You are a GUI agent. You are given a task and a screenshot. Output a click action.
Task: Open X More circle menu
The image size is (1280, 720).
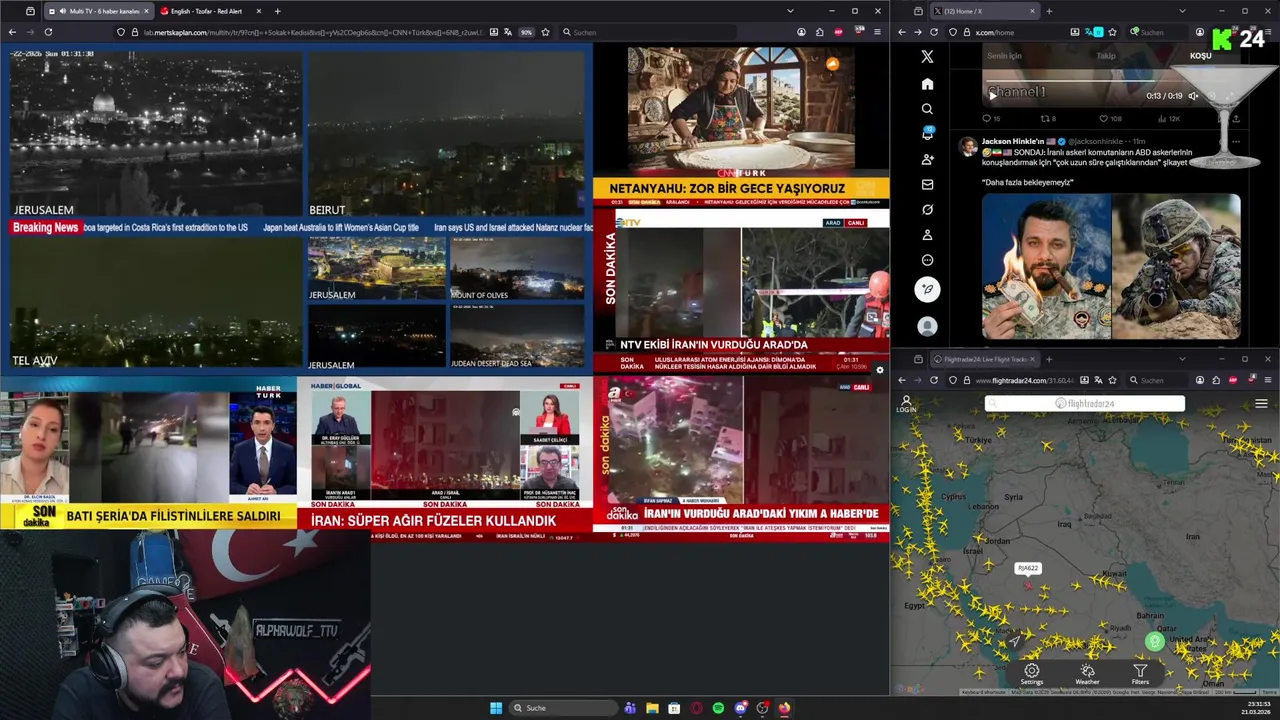click(x=927, y=260)
